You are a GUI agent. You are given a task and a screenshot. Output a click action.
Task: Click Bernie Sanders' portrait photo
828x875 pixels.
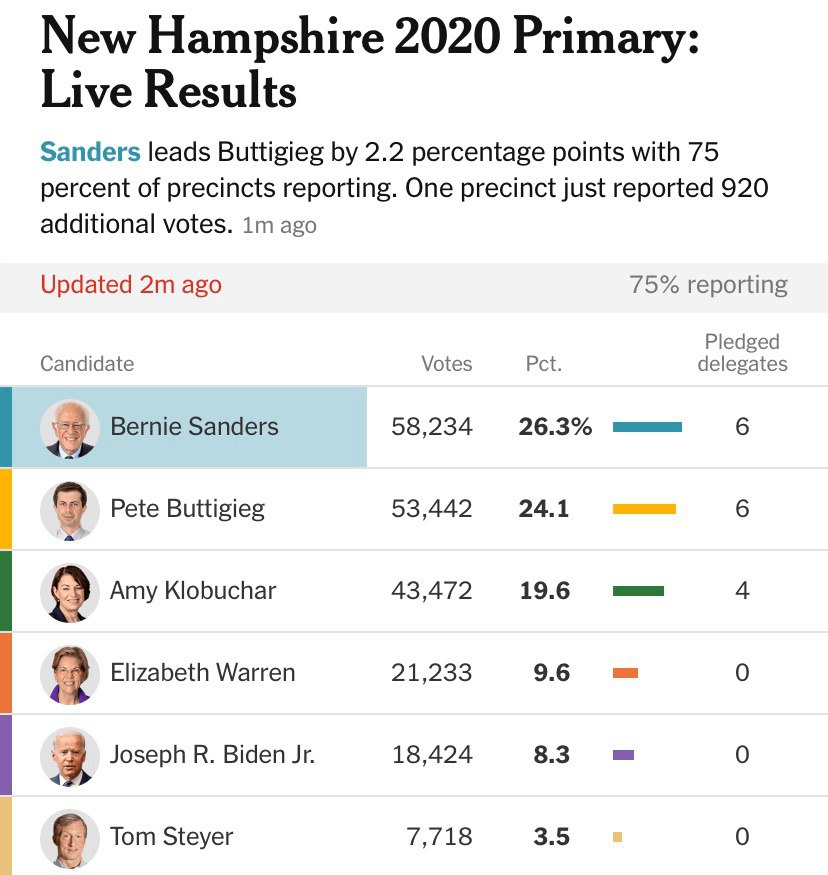point(70,429)
